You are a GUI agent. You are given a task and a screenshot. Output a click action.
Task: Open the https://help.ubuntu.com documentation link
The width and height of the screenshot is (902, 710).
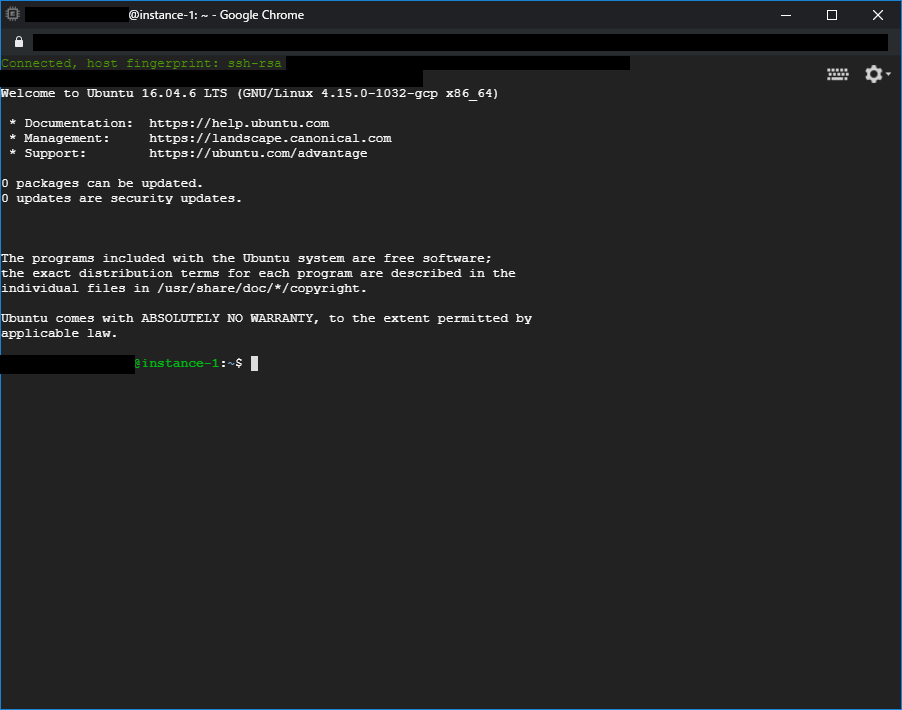tap(239, 123)
